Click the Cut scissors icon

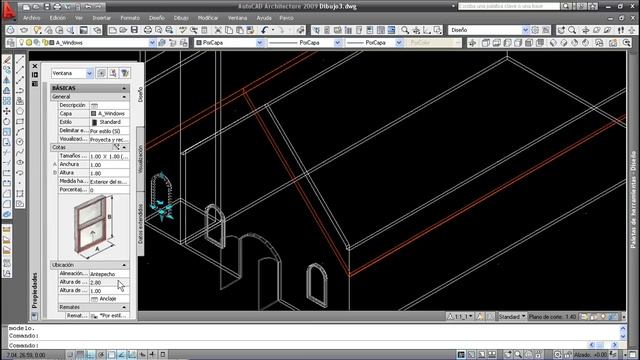218,30
